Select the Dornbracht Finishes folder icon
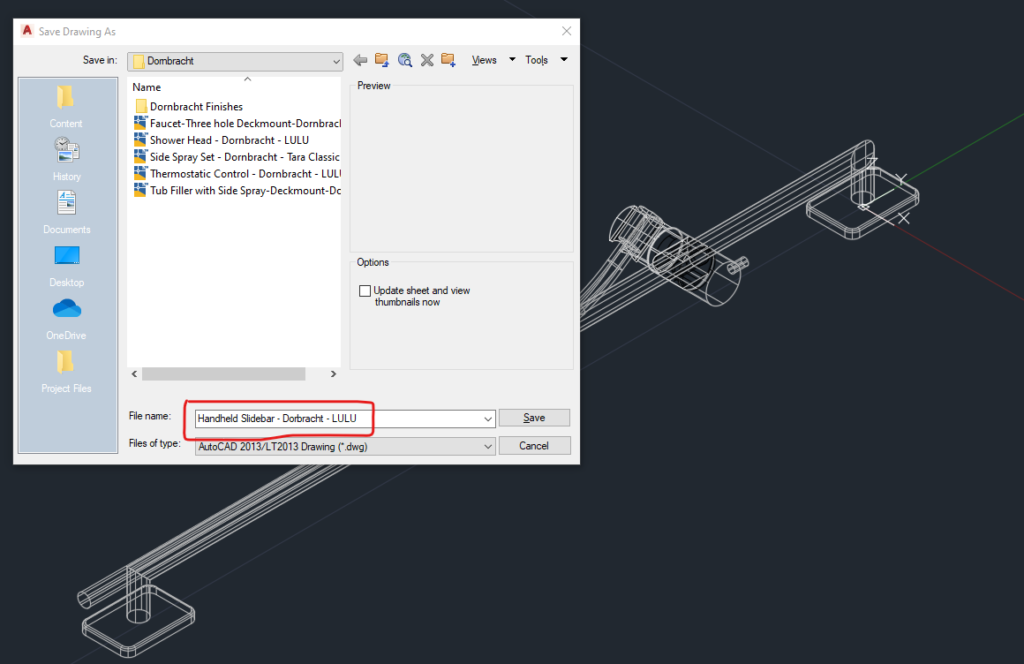 [x=140, y=106]
